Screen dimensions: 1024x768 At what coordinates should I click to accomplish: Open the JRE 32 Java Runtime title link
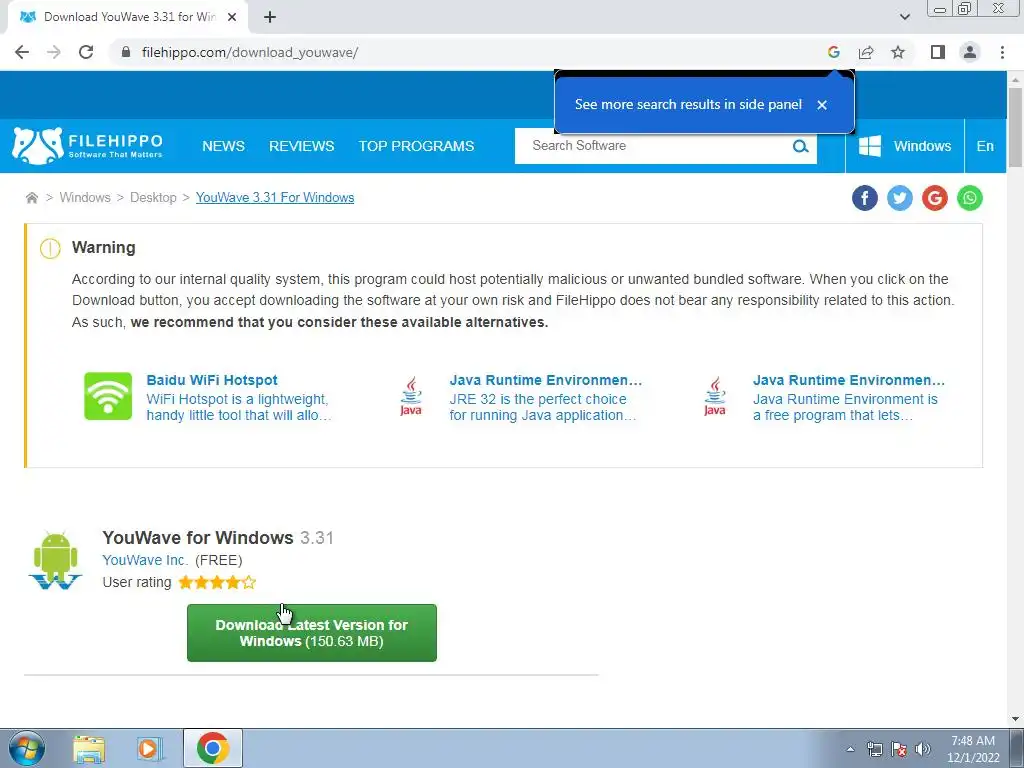coord(545,380)
